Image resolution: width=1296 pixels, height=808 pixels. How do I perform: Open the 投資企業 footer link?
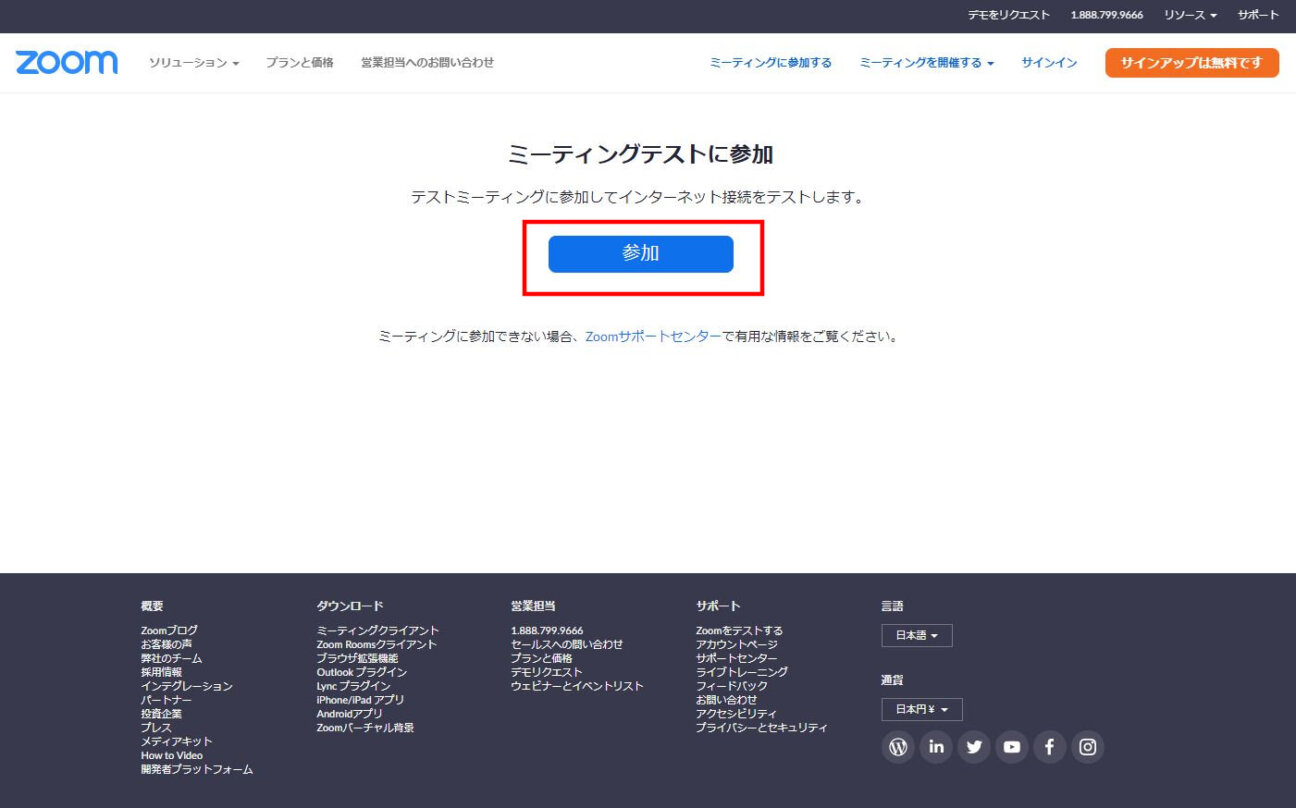[x=161, y=714]
